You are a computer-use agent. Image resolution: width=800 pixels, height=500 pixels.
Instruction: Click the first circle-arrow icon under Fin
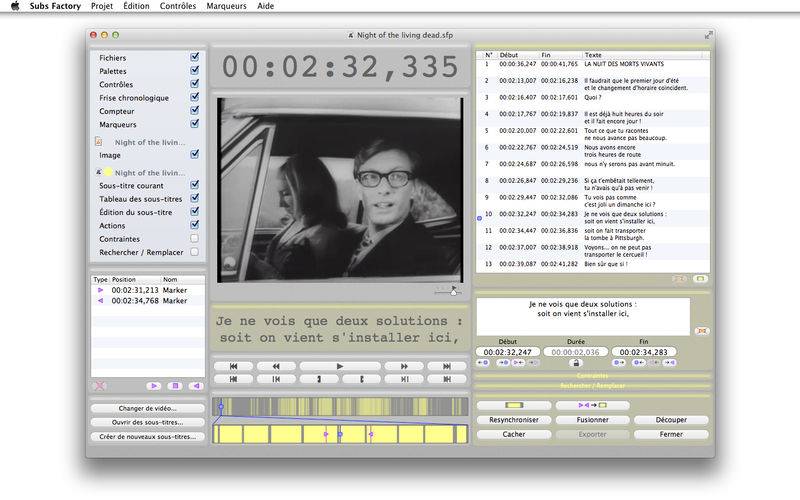pyautogui.click(x=619, y=363)
